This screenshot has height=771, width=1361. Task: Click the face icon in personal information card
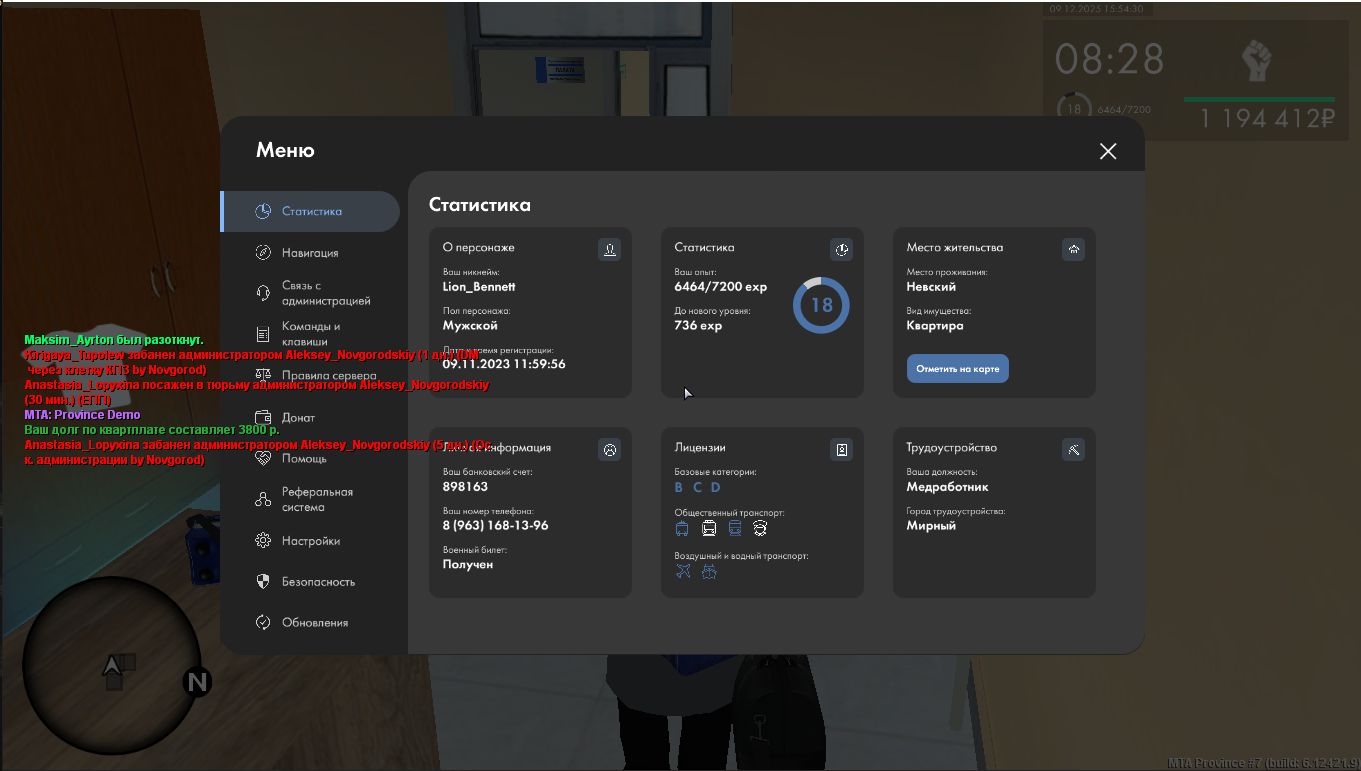point(609,450)
